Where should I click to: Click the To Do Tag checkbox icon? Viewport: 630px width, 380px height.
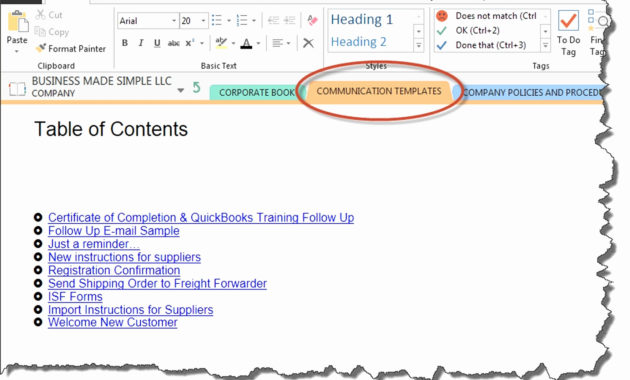[569, 21]
